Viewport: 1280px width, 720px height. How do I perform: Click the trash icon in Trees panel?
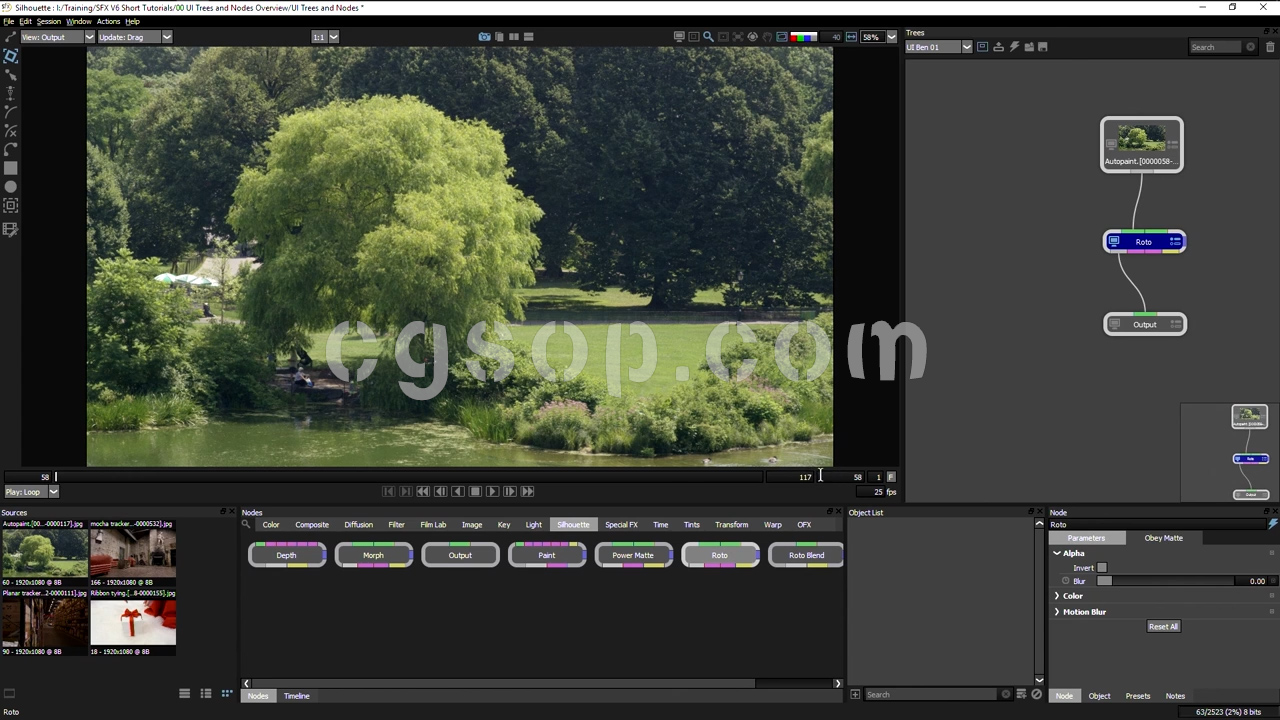1270,47
